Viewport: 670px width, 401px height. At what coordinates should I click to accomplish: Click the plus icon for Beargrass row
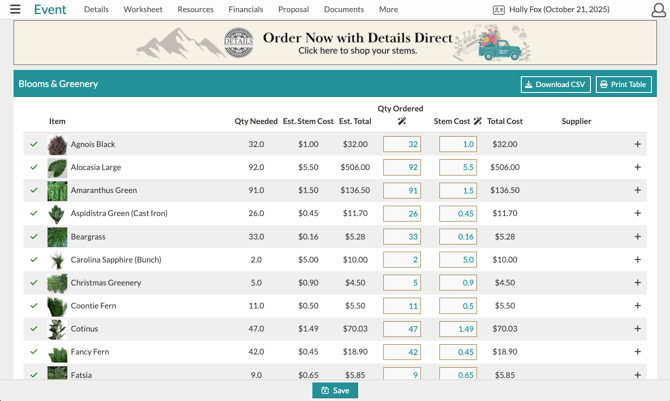pos(637,237)
